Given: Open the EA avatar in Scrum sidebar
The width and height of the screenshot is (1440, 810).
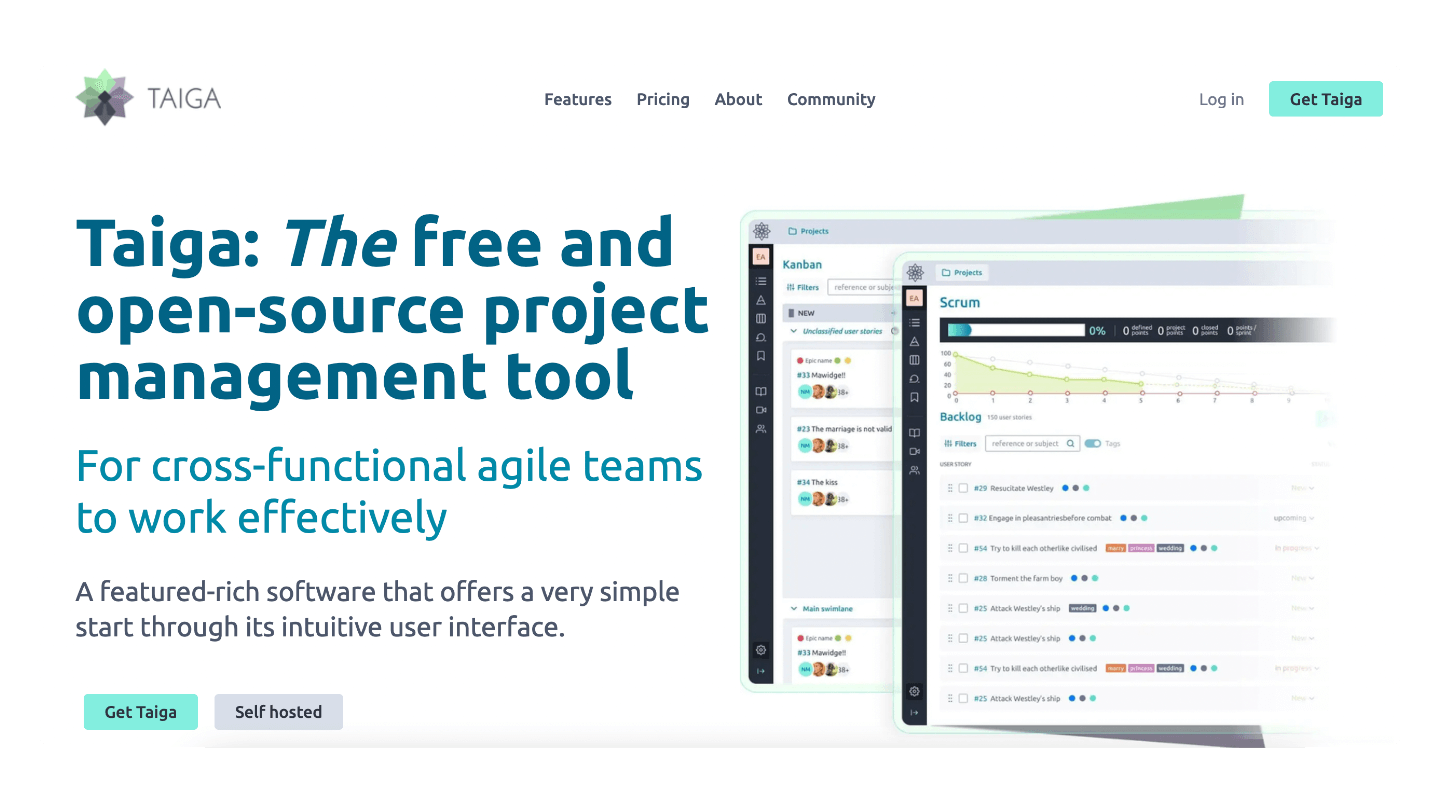Looking at the screenshot, I should (914, 298).
